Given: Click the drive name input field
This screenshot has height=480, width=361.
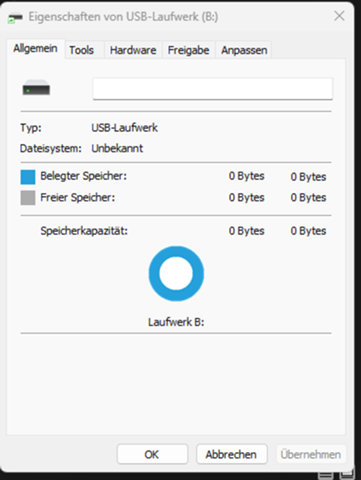Looking at the screenshot, I should pyautogui.click(x=213, y=89).
